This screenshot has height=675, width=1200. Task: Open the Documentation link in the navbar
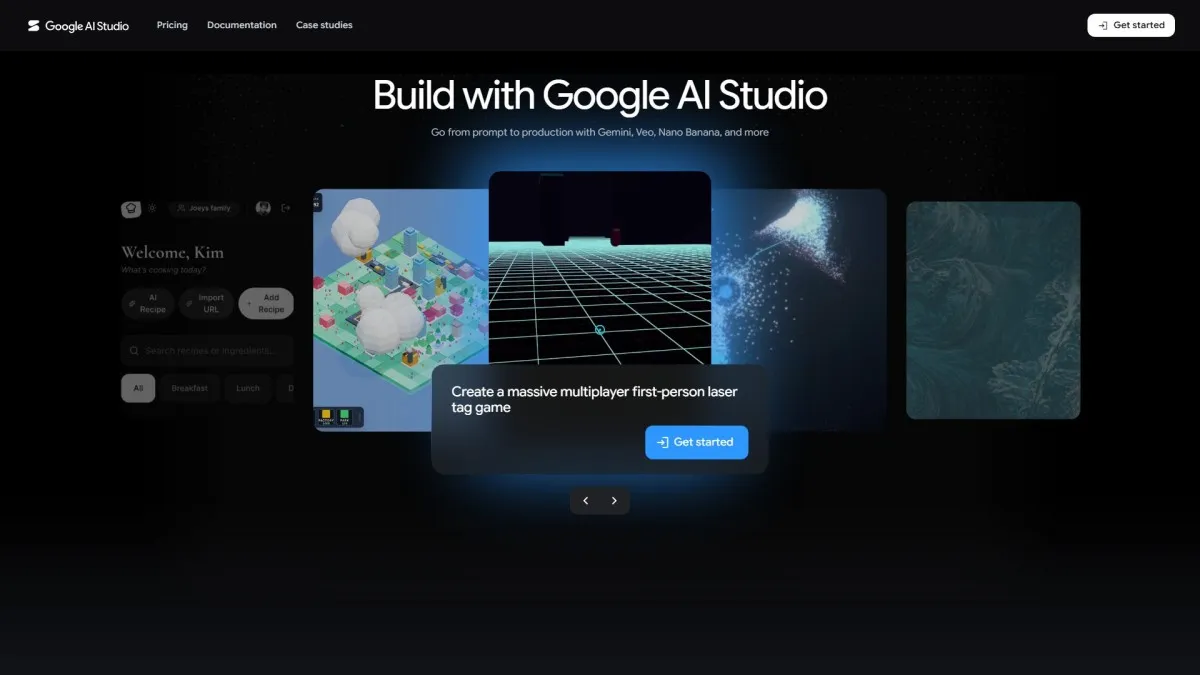point(242,25)
